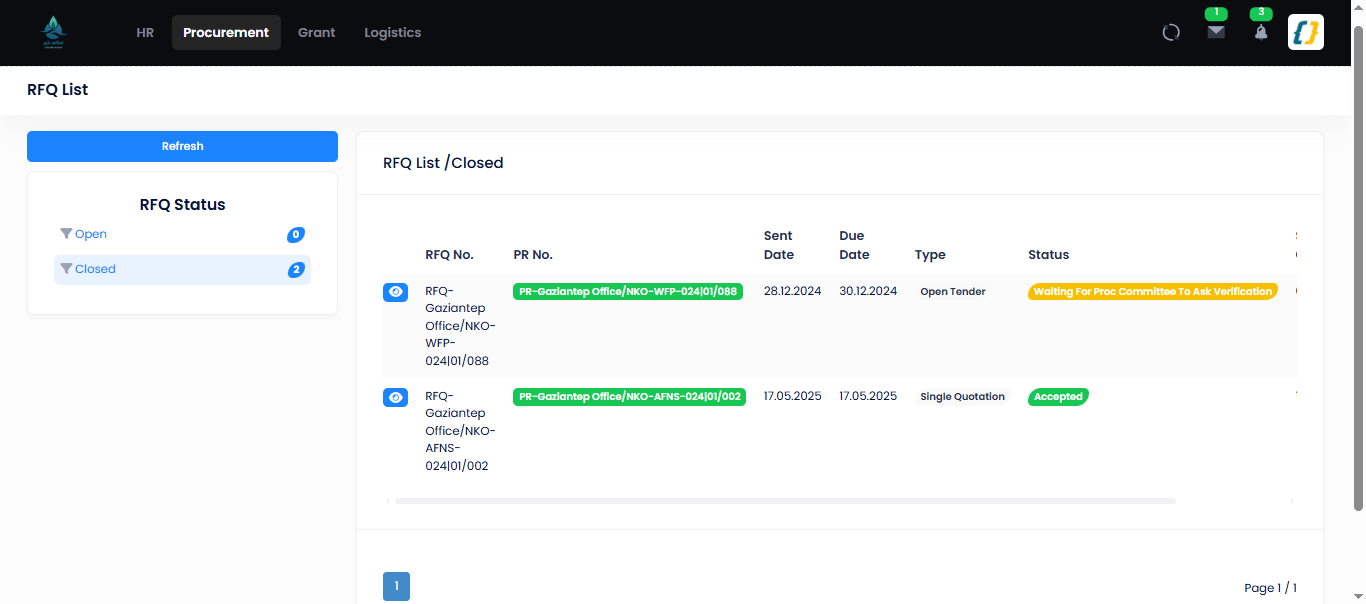Screen dimensions: 1366x604
Task: Click the horizontal scrollbar under the RFQ table
Action: [785, 500]
